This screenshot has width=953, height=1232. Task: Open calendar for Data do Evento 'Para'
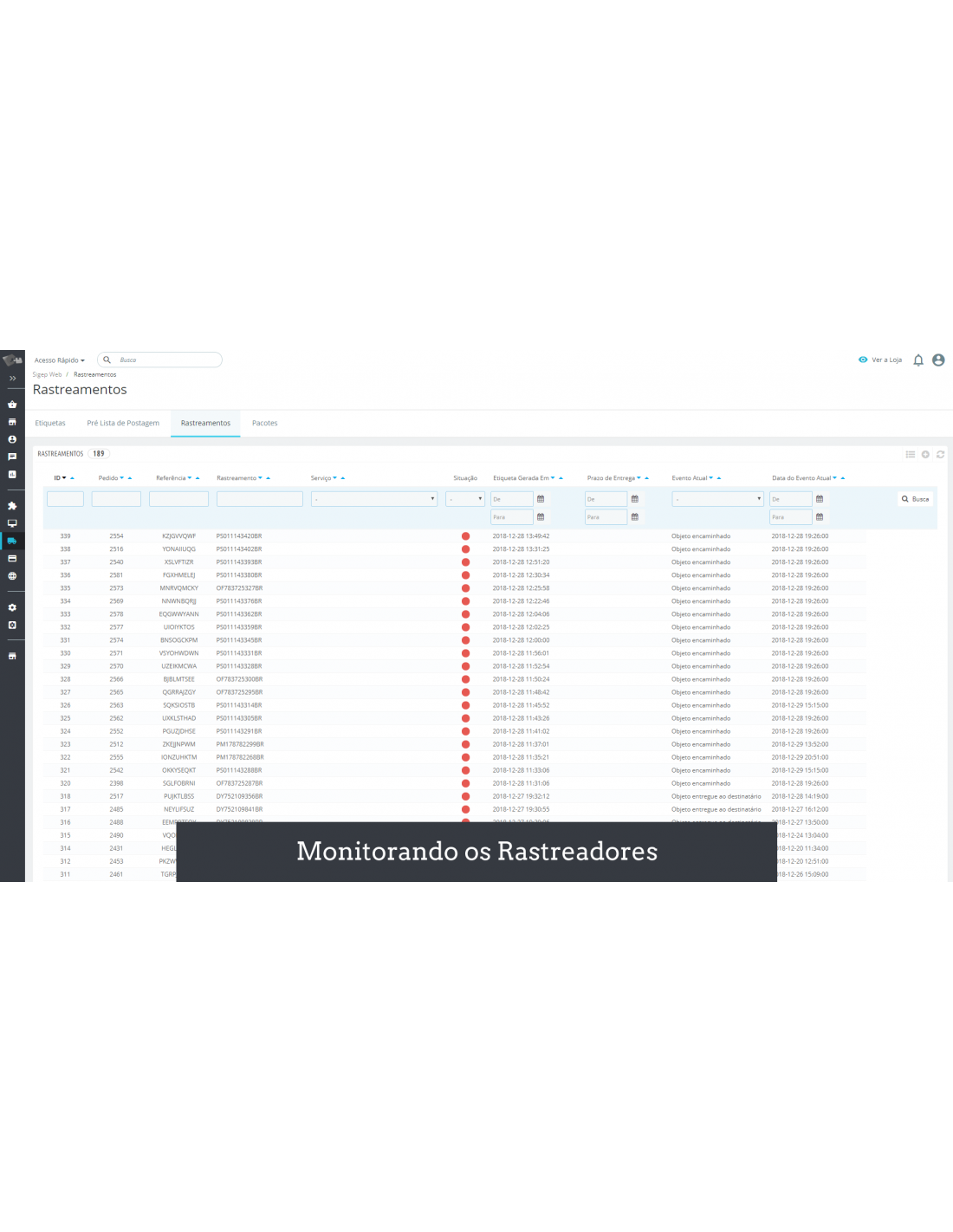(x=820, y=517)
